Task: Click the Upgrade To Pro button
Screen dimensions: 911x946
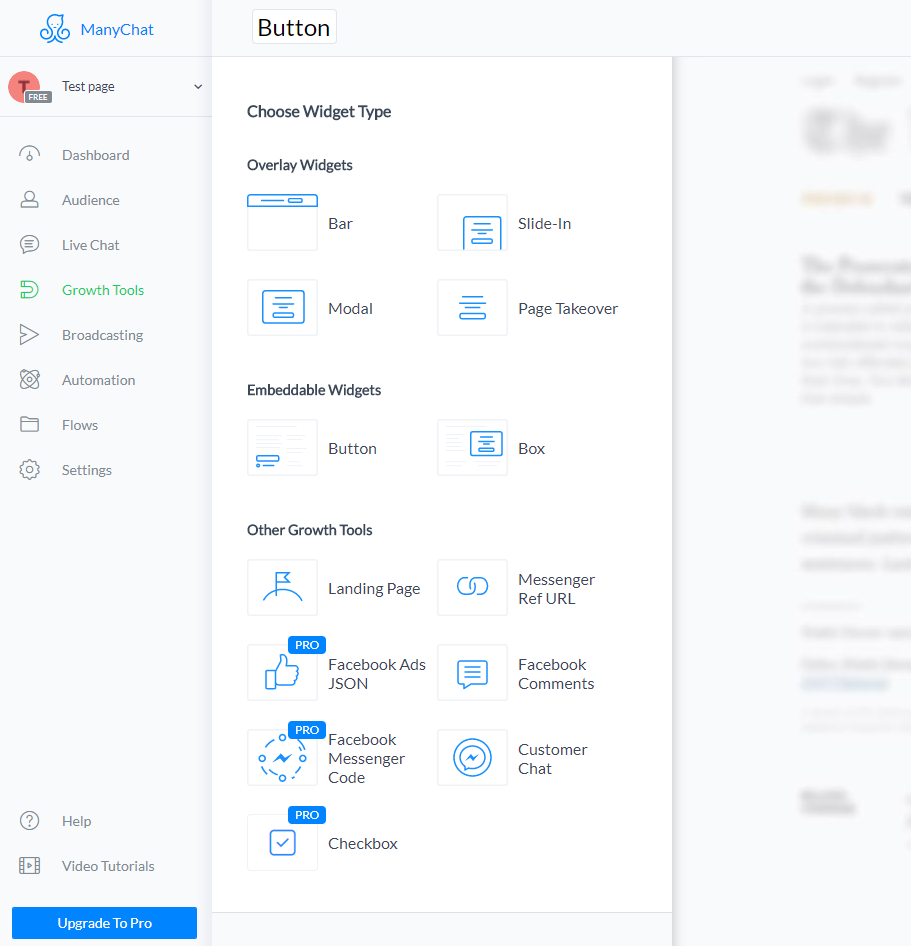Action: (x=104, y=923)
